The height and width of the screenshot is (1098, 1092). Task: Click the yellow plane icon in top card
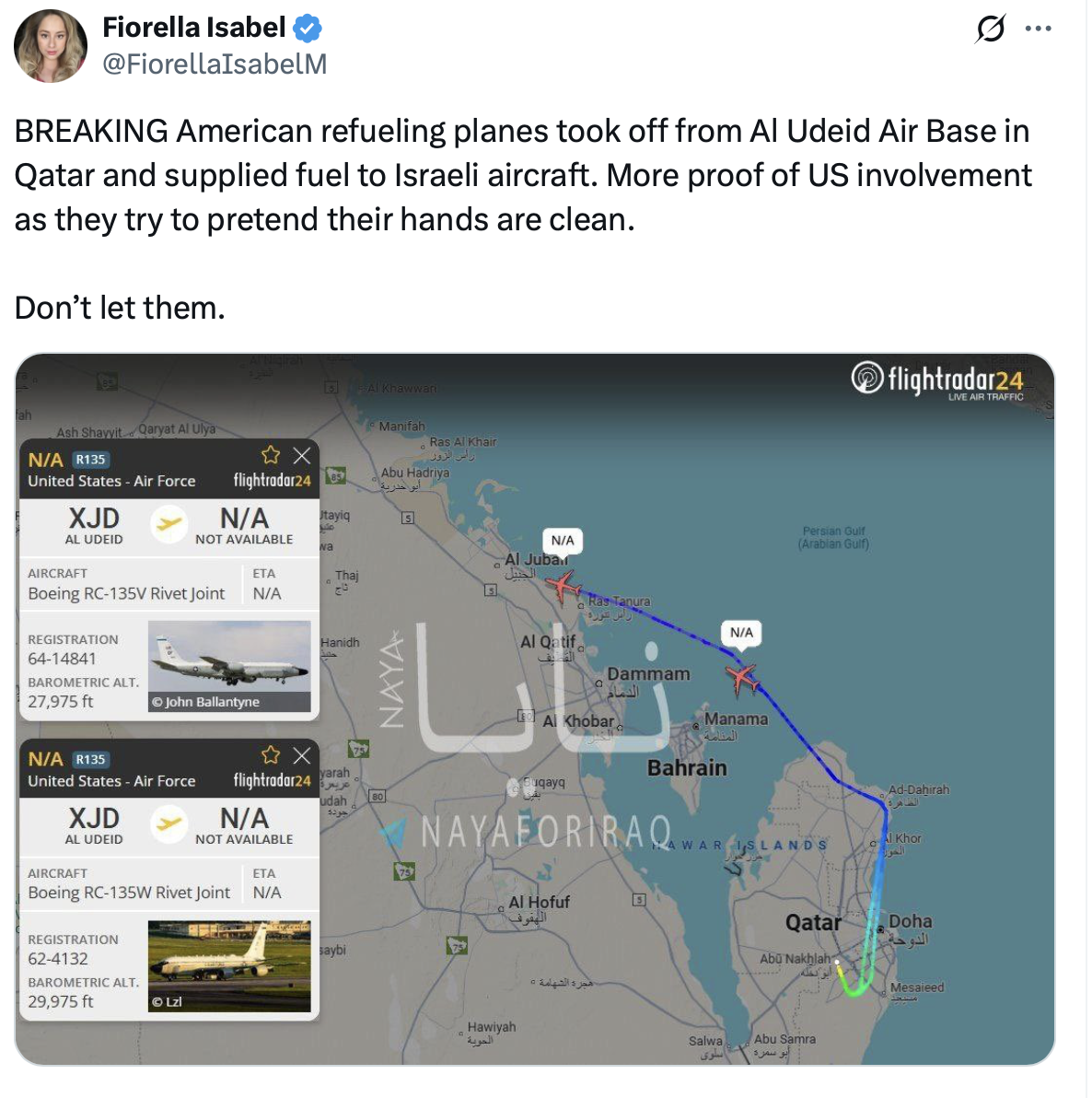[x=168, y=524]
